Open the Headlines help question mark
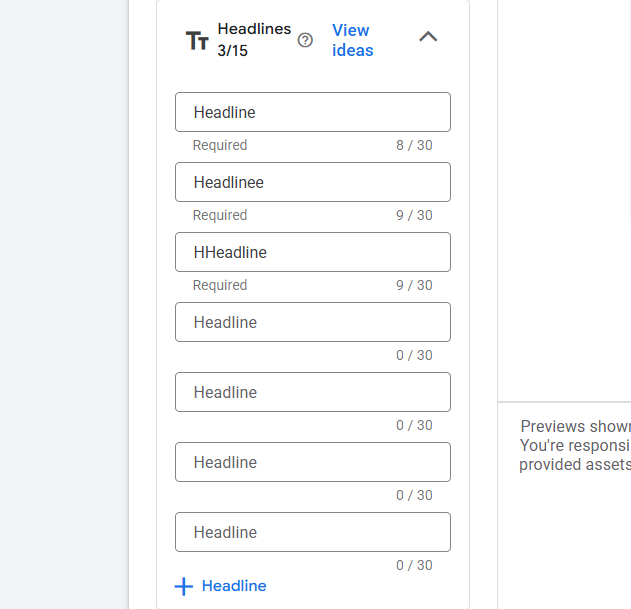Screen dimensions: 631x609 [x=305, y=40]
